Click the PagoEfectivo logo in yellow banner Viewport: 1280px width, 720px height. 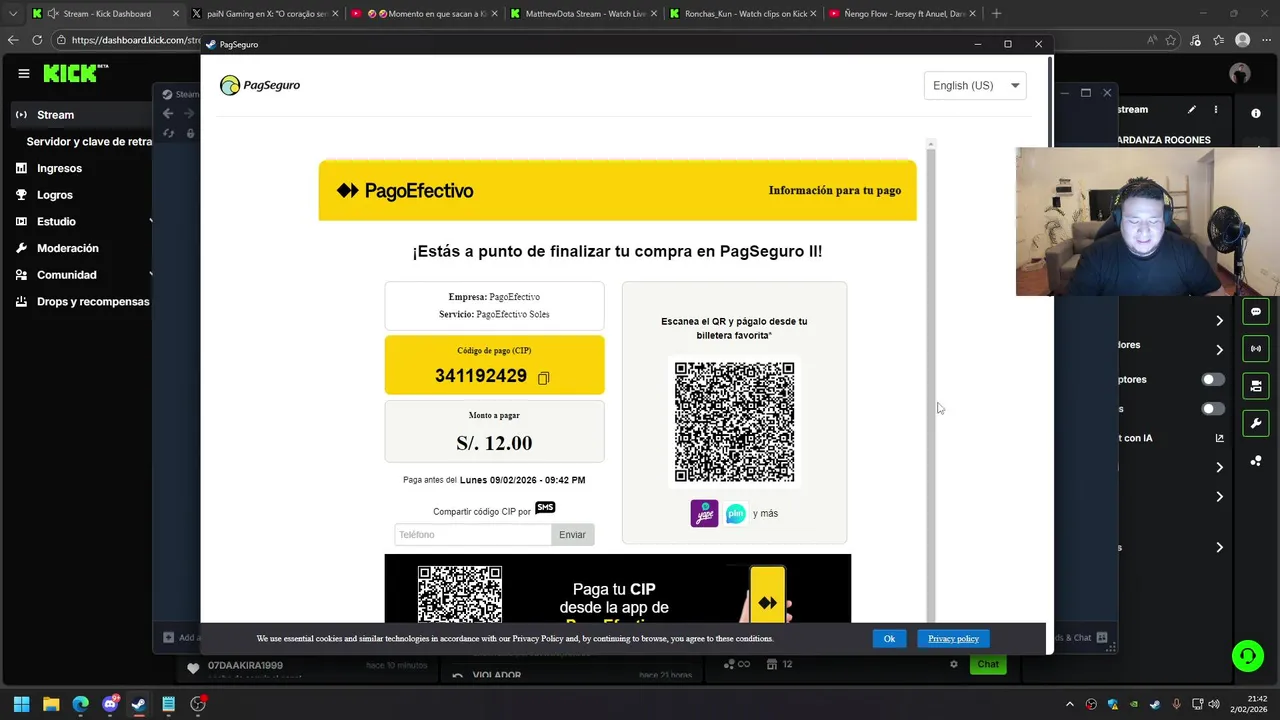coord(405,190)
